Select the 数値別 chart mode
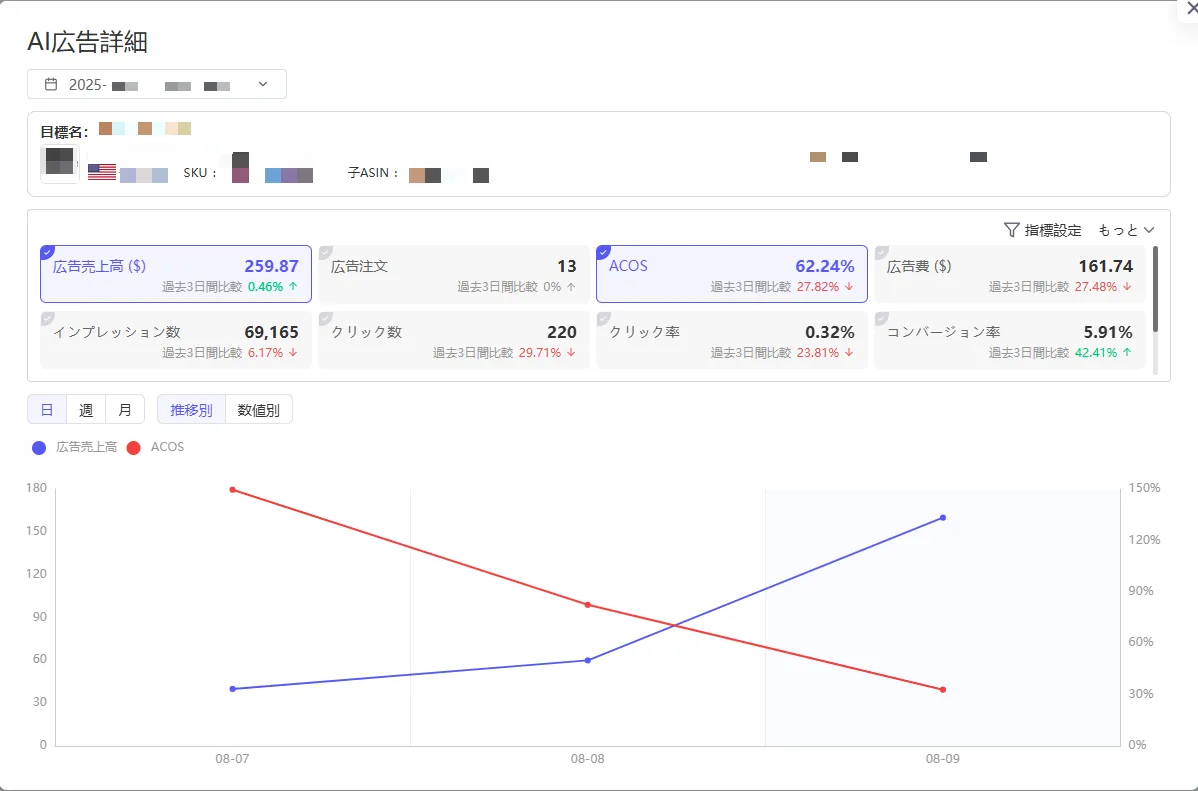This screenshot has height=791, width=1198. [x=258, y=410]
